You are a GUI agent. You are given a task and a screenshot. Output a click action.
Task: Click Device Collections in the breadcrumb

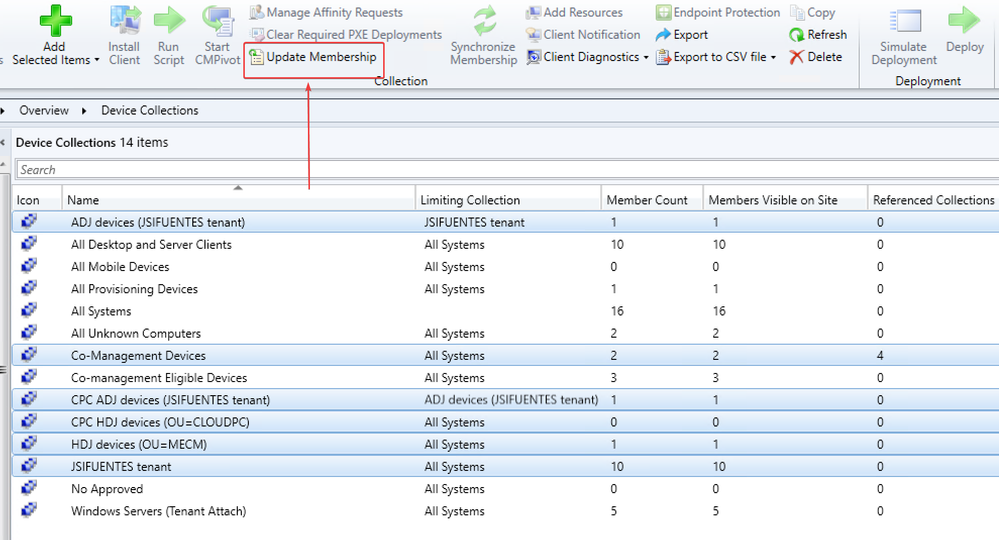coord(150,110)
